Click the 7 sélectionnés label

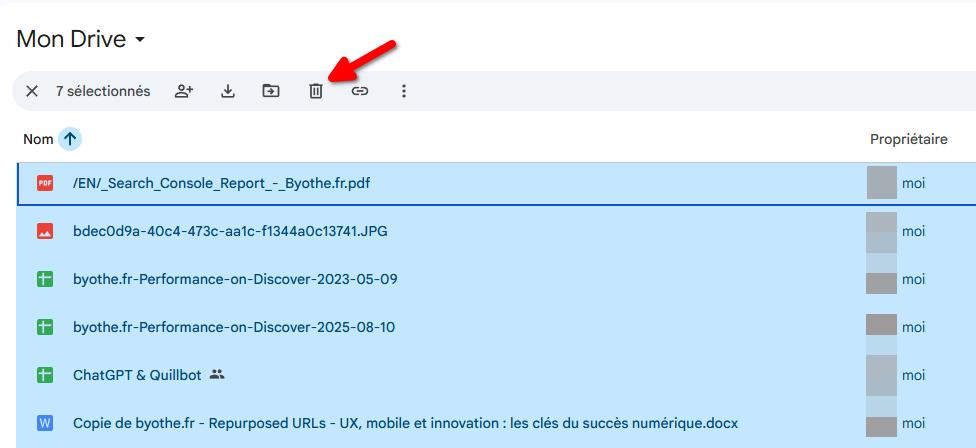coord(103,91)
